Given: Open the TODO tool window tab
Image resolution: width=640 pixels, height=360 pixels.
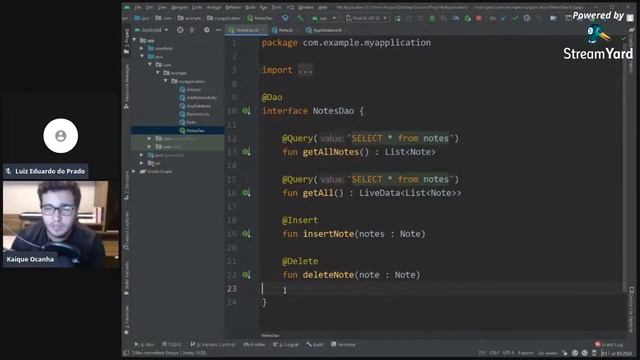Looking at the screenshot, I should pyautogui.click(x=171, y=344).
